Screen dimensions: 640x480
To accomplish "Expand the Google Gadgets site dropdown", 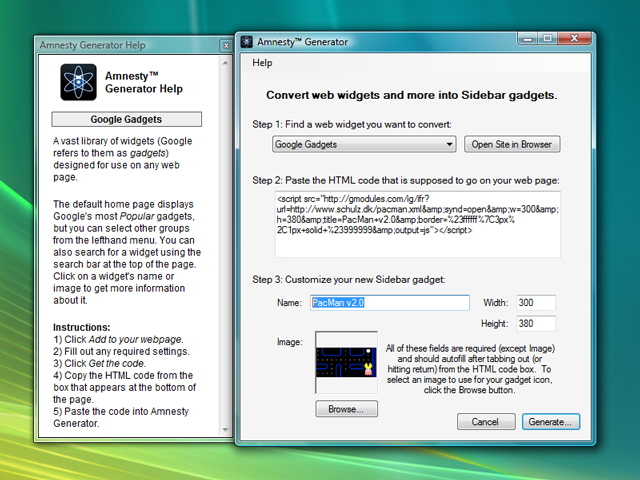I will [364, 144].
